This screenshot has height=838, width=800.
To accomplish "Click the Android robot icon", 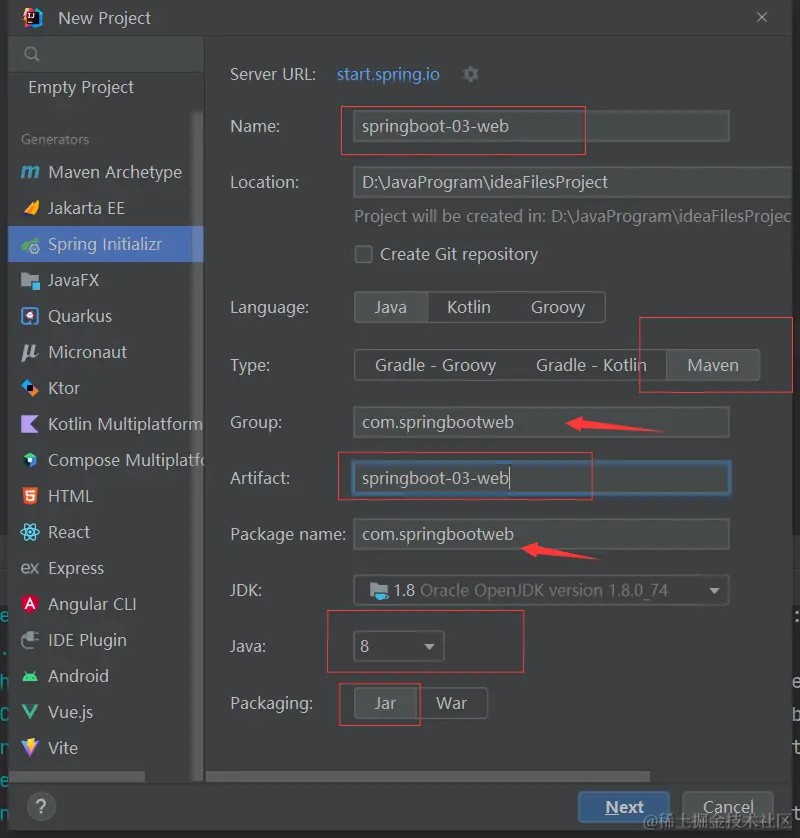I will 30,676.
